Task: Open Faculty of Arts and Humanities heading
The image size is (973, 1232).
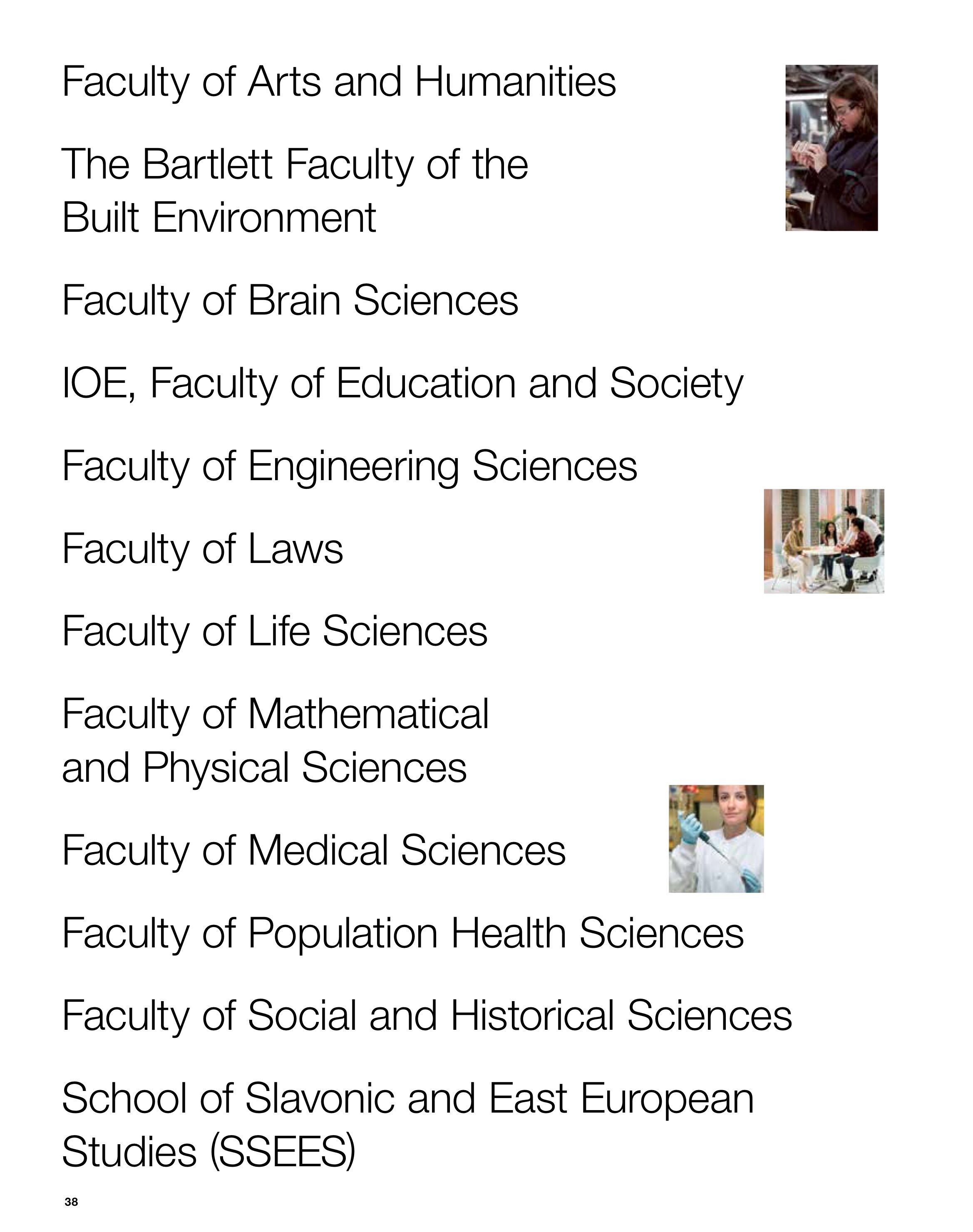Action: (339, 82)
